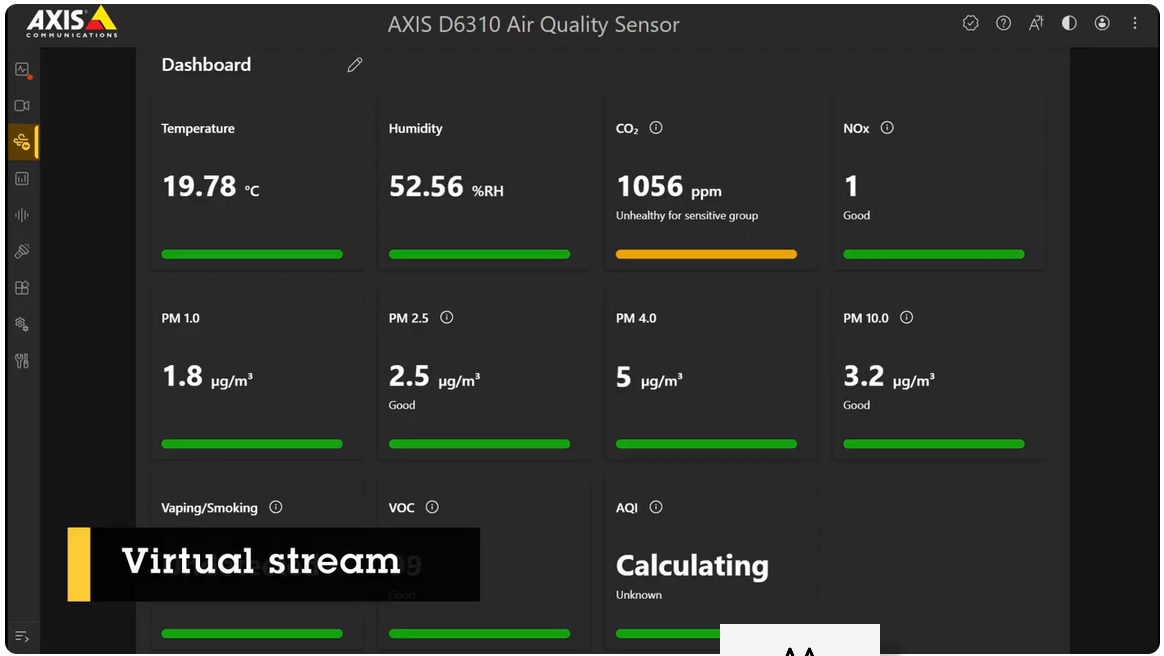Click the orange CO₂ level bar

click(706, 254)
